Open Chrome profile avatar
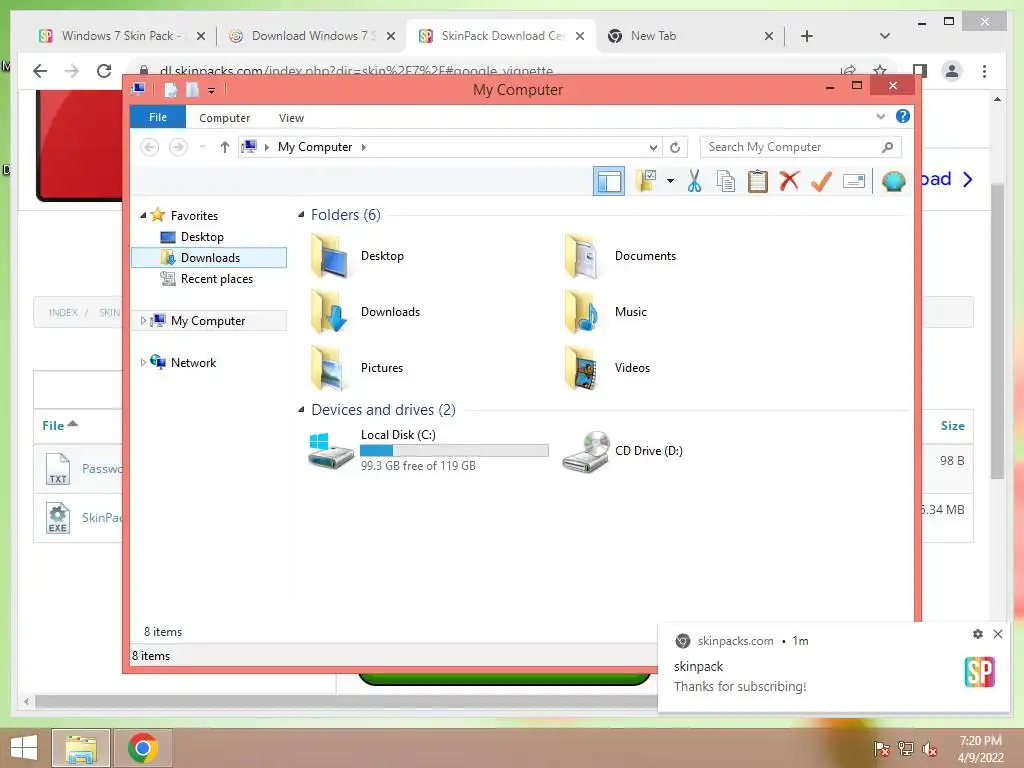 pos(952,71)
